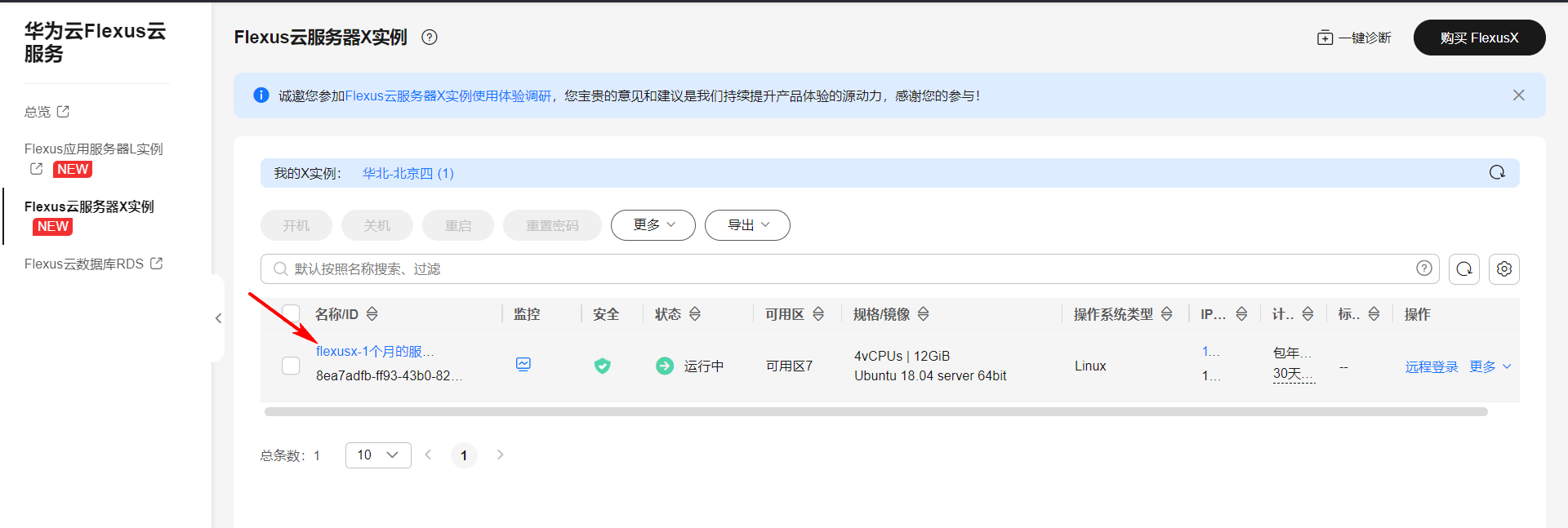Click the monitoring chart icon for flexusx instance
This screenshot has width=1568, height=528.
(523, 365)
